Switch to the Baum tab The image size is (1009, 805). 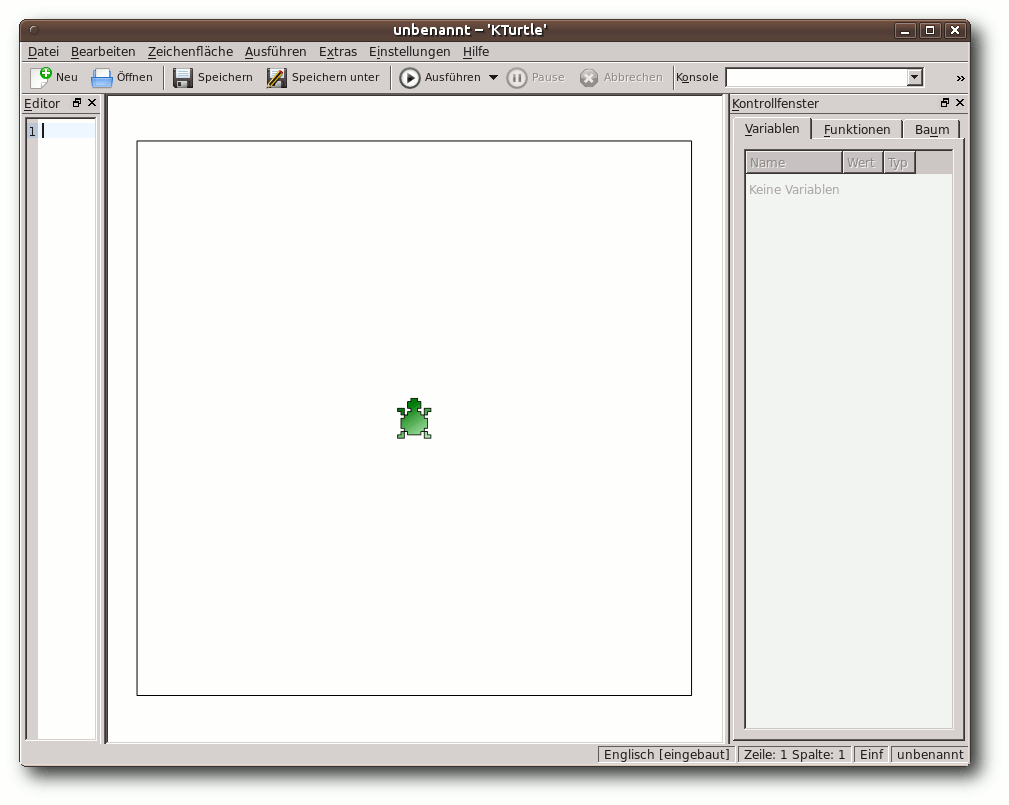[931, 129]
